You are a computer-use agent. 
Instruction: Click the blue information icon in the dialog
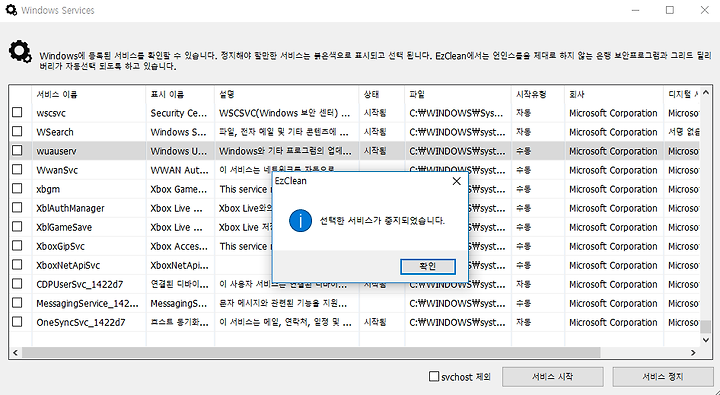click(x=300, y=220)
